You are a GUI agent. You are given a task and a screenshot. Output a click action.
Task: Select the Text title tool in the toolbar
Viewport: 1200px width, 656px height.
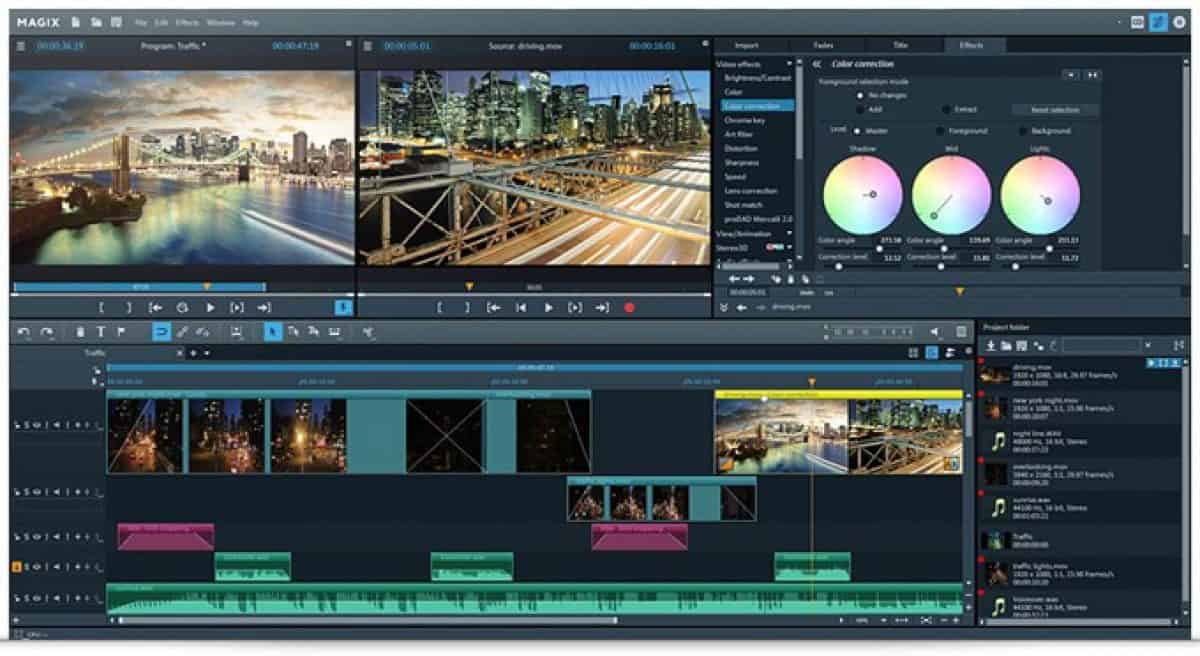click(103, 331)
